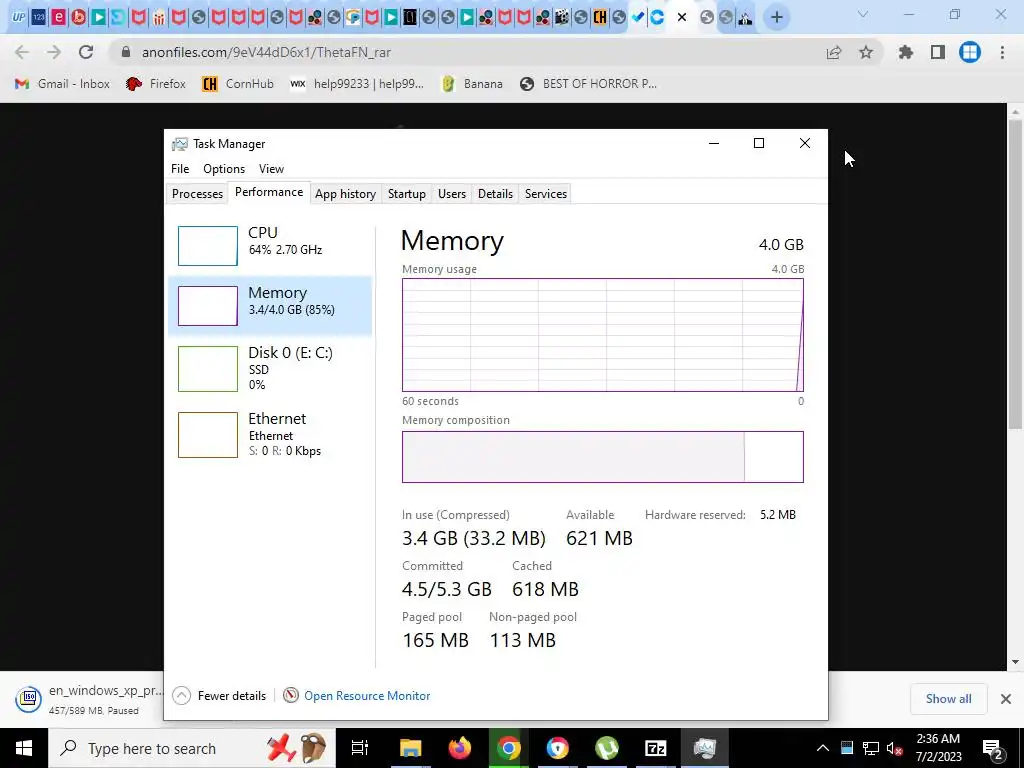Collapse with Fewer details

[x=219, y=696]
